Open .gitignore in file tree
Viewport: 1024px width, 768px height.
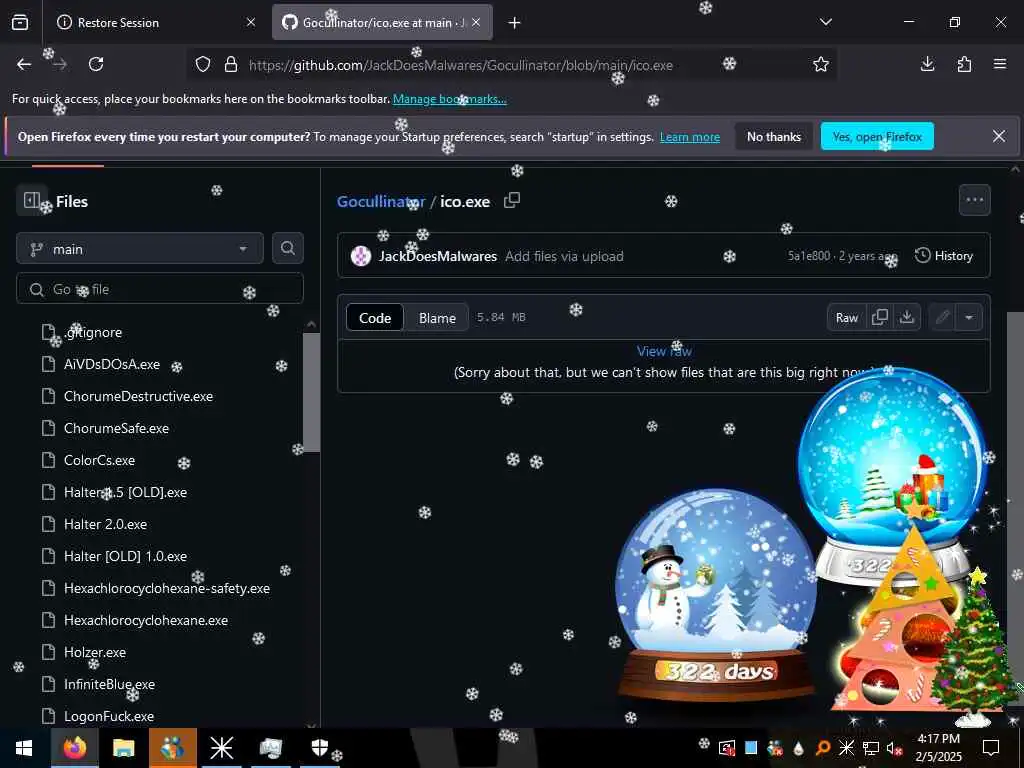93,332
